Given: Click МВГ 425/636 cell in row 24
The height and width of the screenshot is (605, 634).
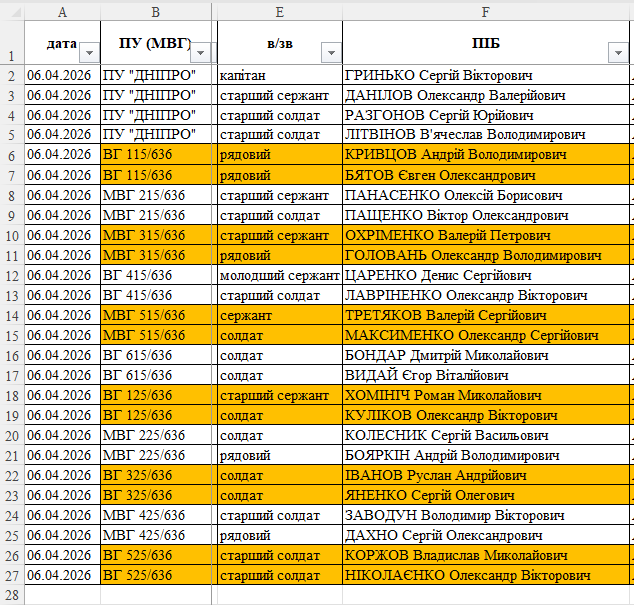Looking at the screenshot, I should (156, 515).
